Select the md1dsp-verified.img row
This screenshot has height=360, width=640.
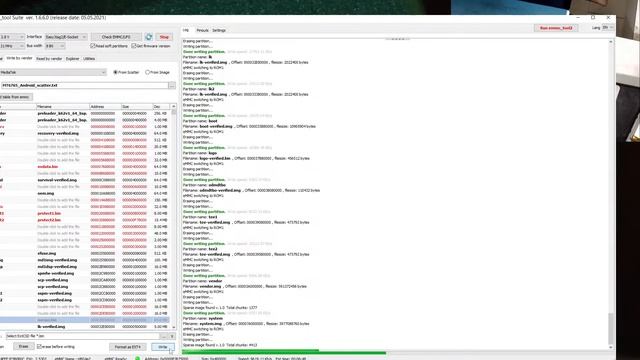84,267
